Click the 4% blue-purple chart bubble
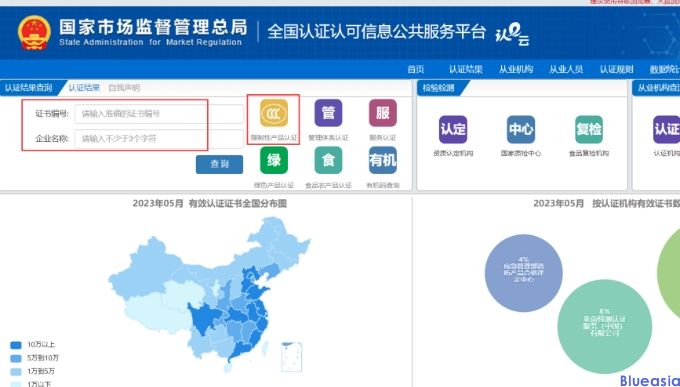The width and height of the screenshot is (680, 387). tap(523, 273)
